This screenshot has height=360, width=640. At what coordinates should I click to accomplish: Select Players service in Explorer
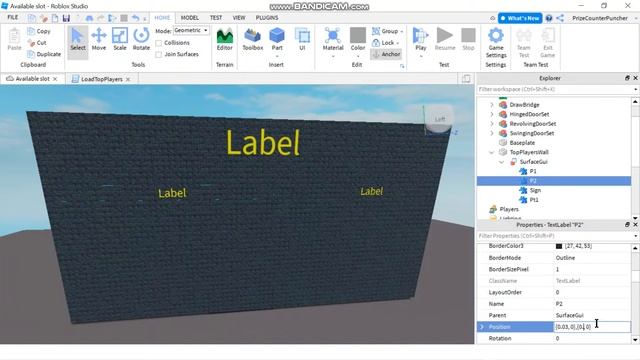pyautogui.click(x=509, y=209)
